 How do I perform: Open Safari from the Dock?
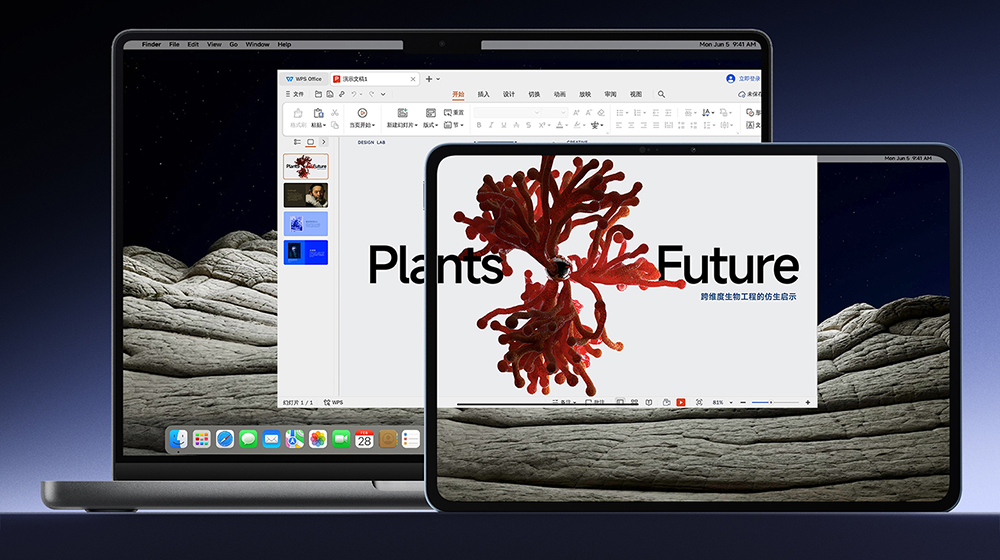224,439
